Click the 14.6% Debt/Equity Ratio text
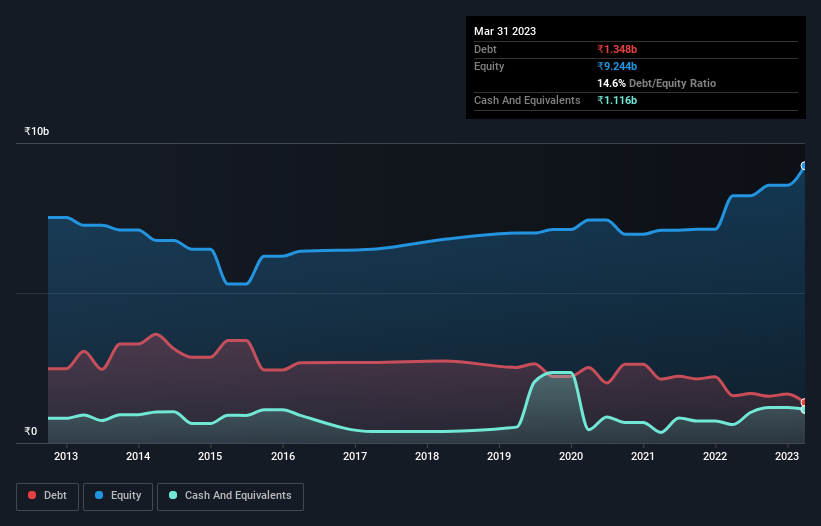The image size is (821, 526). (x=657, y=83)
